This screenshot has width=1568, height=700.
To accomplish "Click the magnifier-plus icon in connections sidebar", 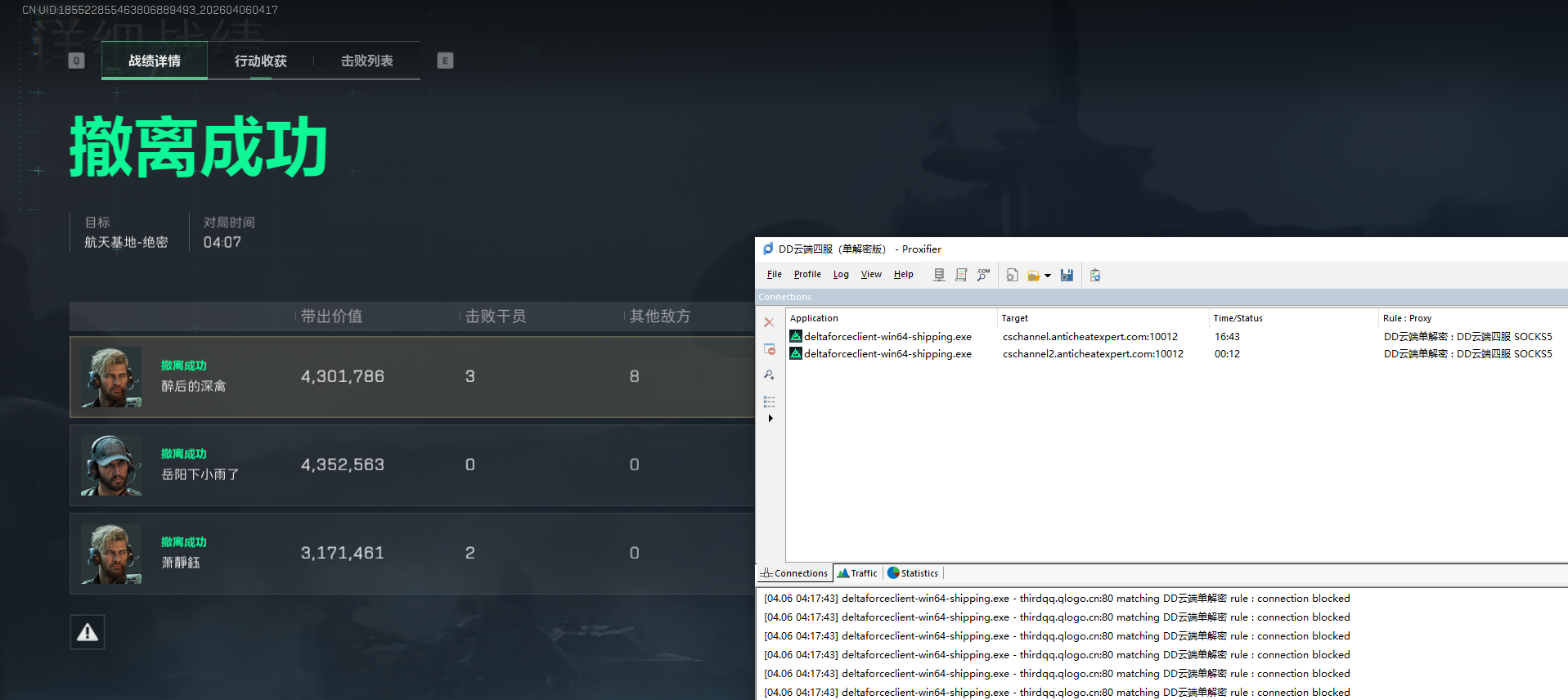I will point(769,375).
